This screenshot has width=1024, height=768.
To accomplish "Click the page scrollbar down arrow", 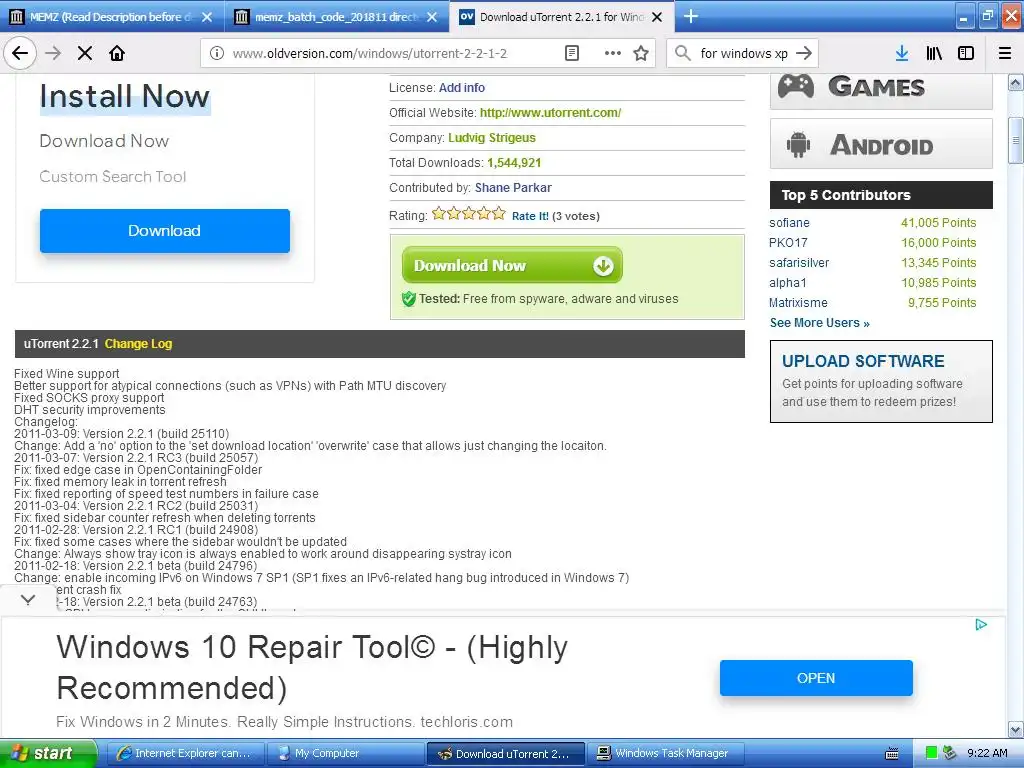I will [x=1016, y=729].
